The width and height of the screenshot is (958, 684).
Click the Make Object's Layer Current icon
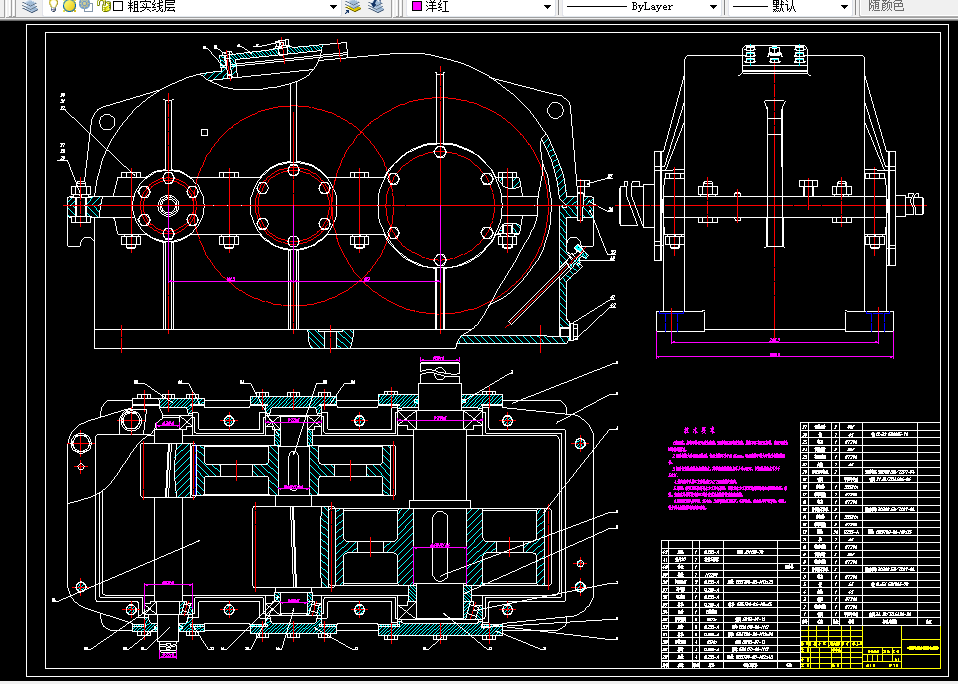(353, 6)
